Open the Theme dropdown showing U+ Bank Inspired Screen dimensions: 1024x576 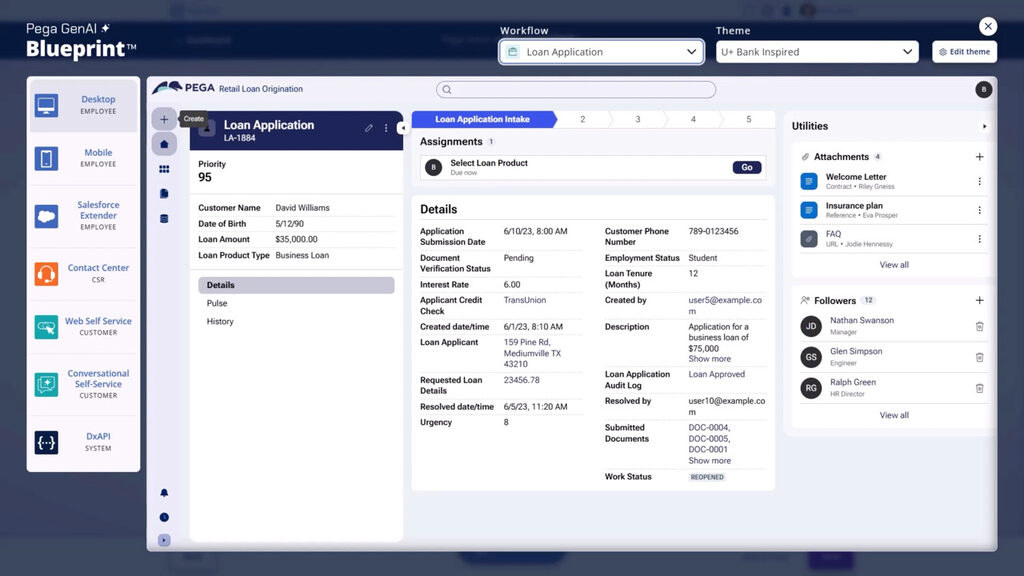[816, 52]
